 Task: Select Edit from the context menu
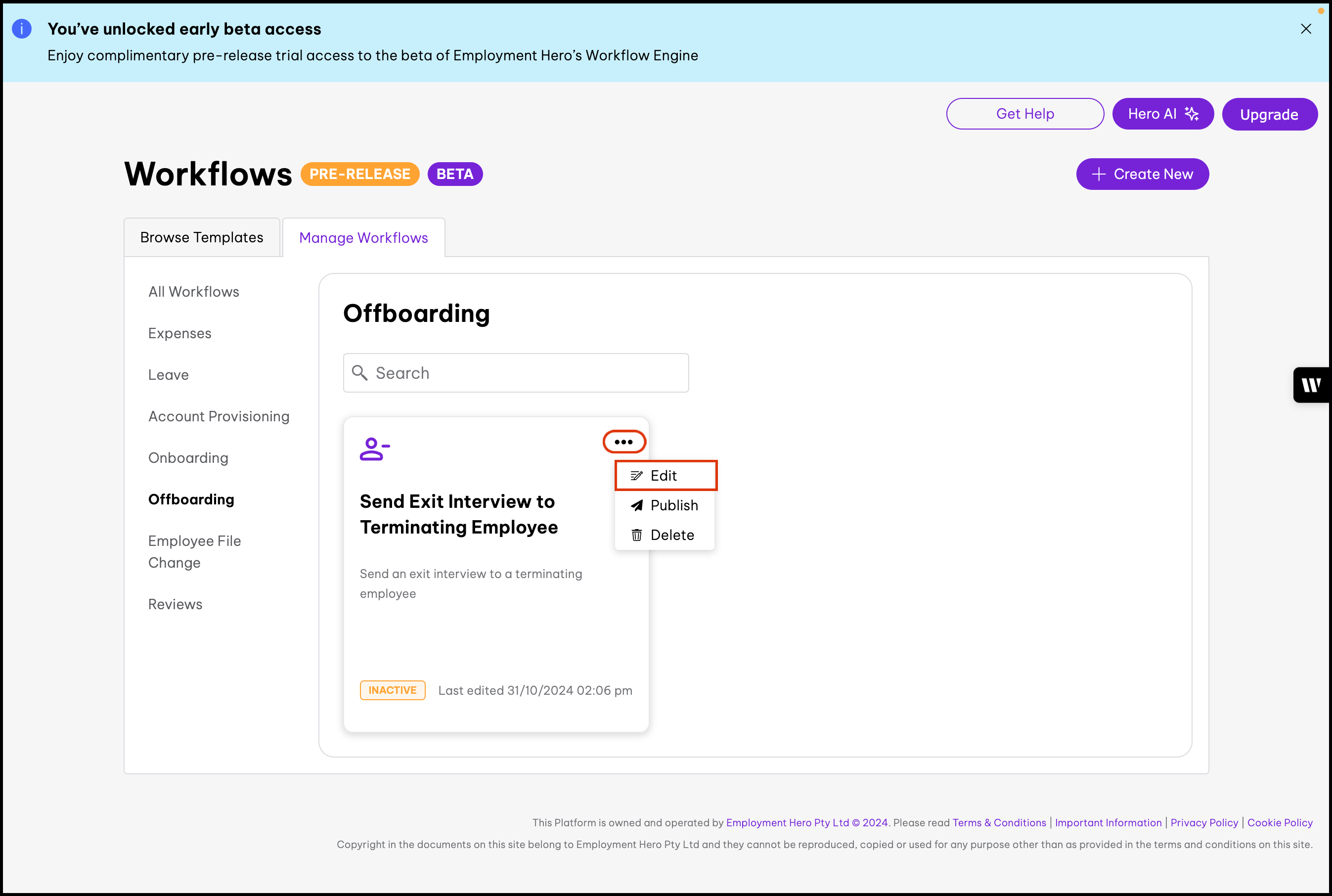pyautogui.click(x=664, y=475)
